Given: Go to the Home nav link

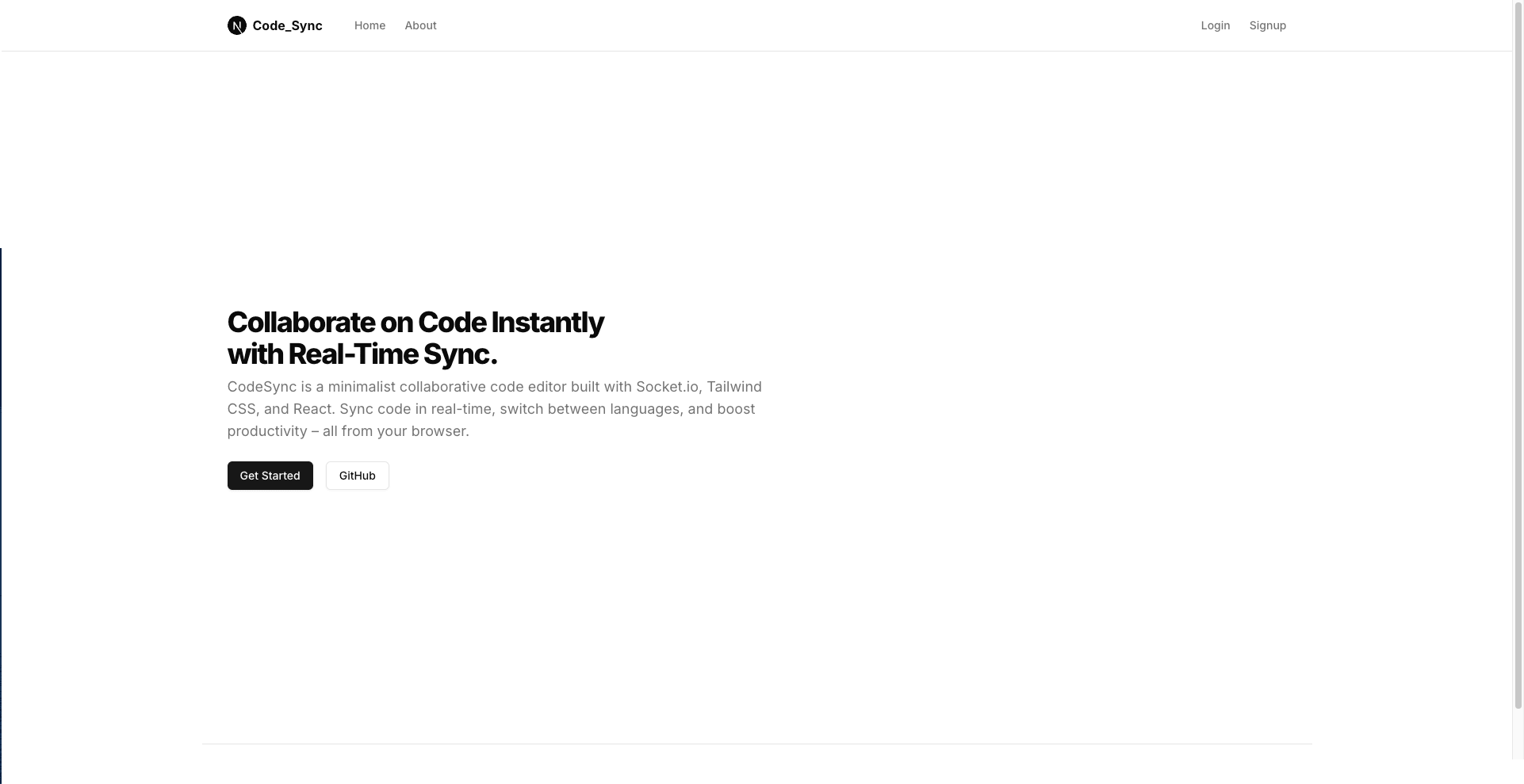Looking at the screenshot, I should 370,25.
